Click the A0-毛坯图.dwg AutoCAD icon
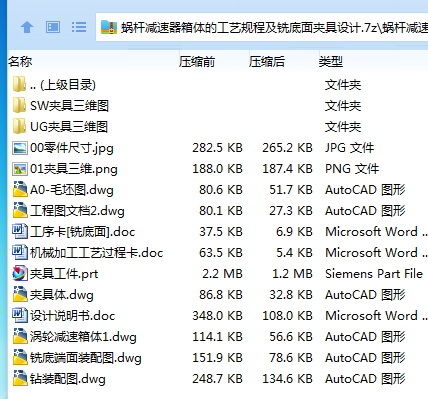This screenshot has height=399, width=428. point(20,189)
